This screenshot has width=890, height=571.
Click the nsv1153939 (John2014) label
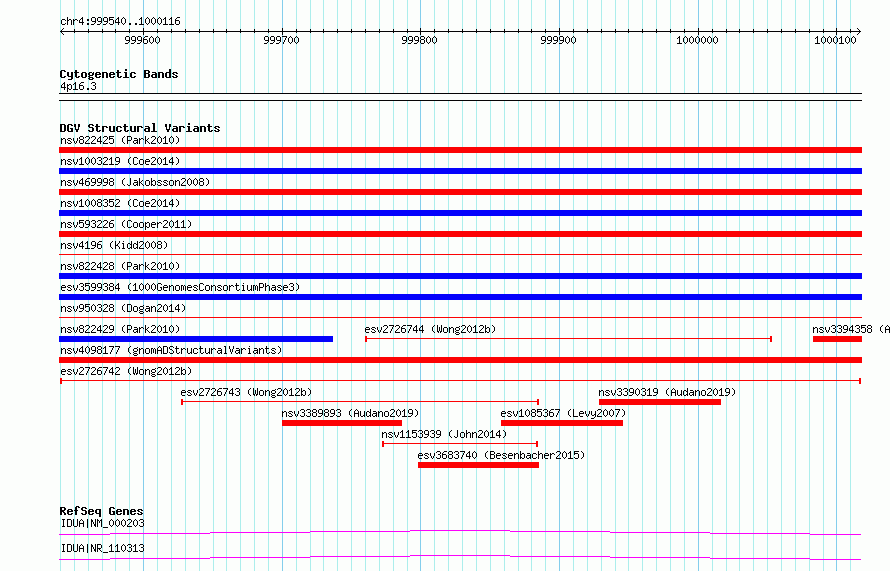click(x=444, y=434)
